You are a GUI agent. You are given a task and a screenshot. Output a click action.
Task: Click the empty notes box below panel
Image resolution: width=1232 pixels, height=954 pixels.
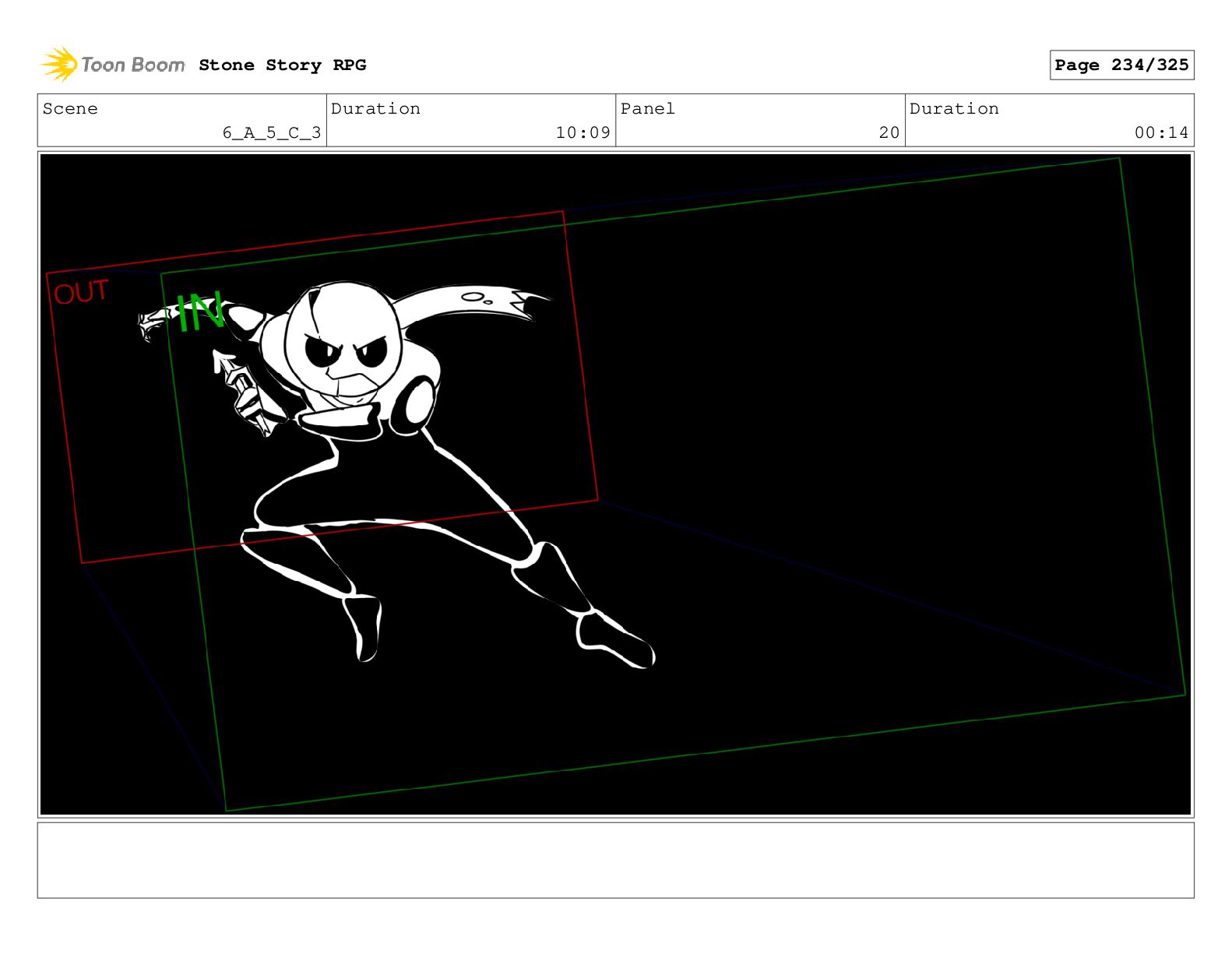point(615,860)
